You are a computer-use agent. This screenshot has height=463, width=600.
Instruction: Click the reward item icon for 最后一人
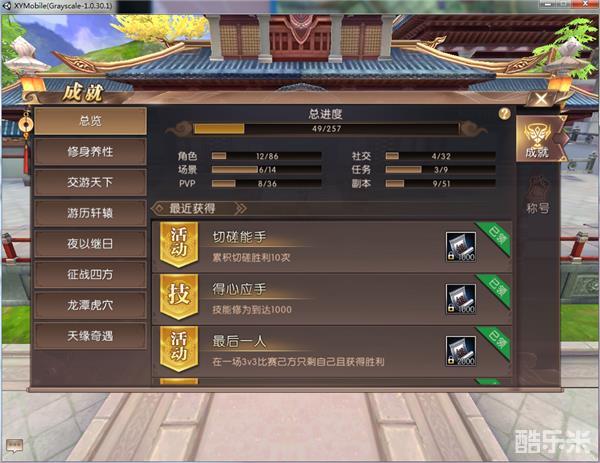pos(461,351)
